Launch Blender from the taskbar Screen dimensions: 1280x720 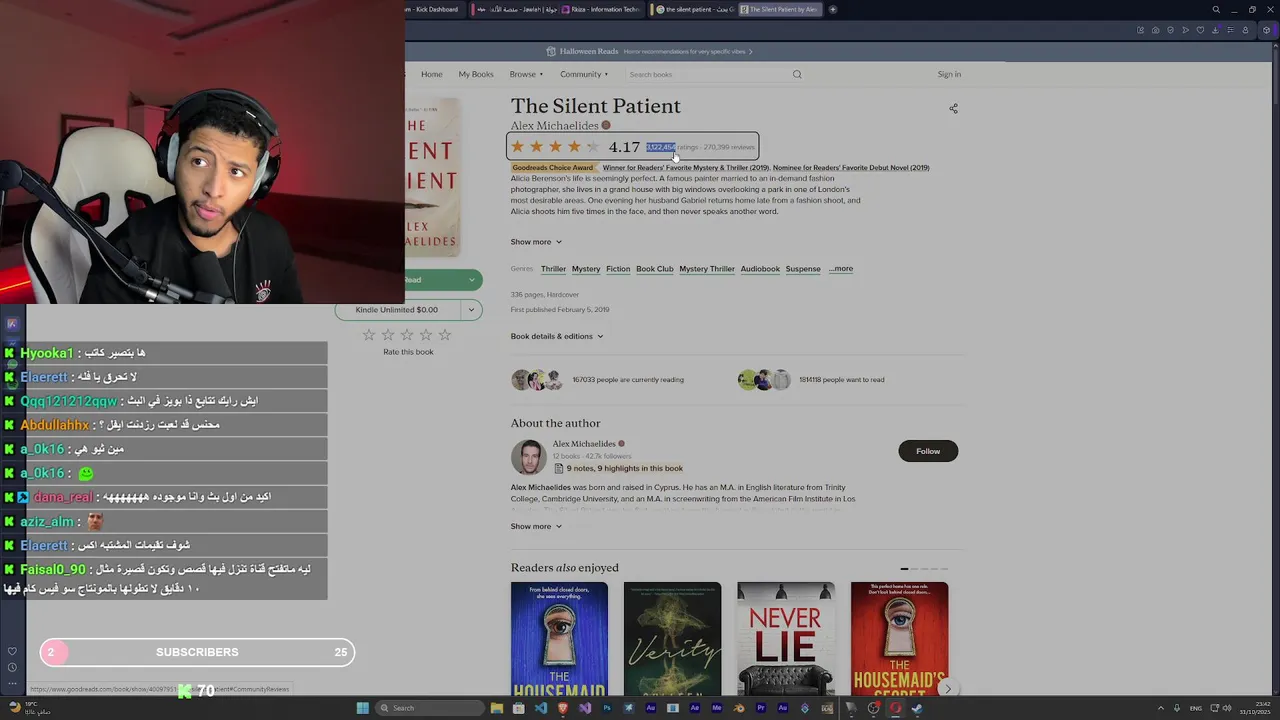[x=739, y=708]
